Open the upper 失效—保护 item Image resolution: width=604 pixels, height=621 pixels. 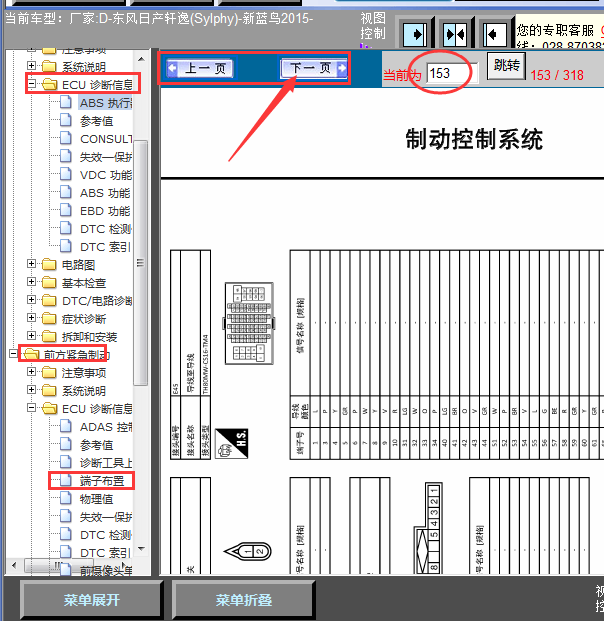tap(106, 157)
